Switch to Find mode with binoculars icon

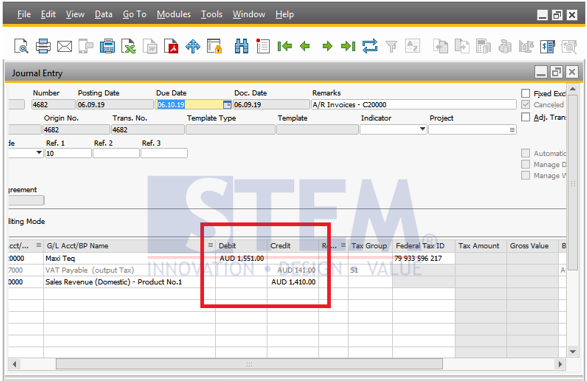[x=241, y=46]
